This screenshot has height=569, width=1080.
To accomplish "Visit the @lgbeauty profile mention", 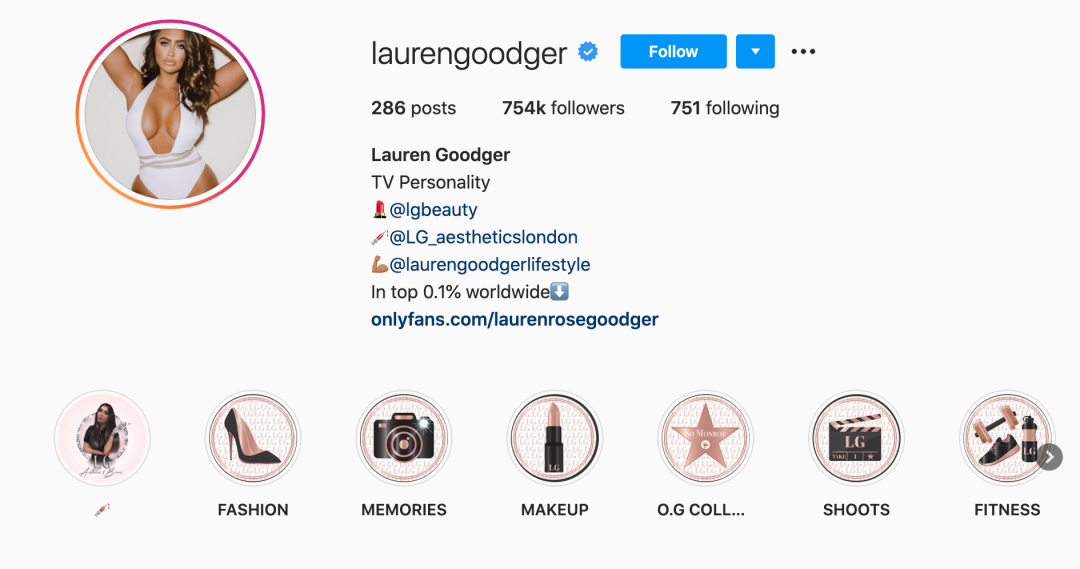I will pyautogui.click(x=433, y=209).
